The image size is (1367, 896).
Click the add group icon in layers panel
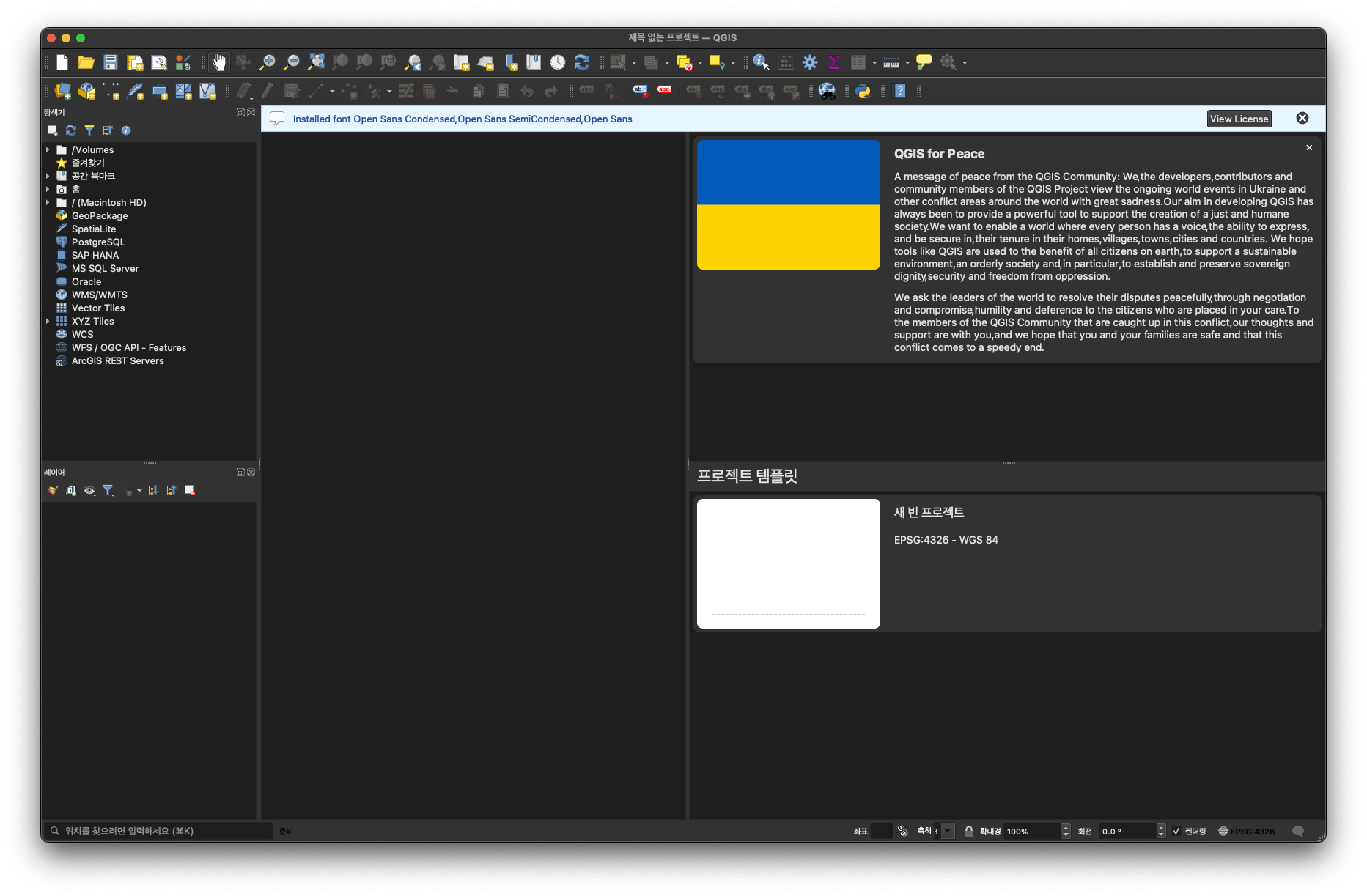71,490
